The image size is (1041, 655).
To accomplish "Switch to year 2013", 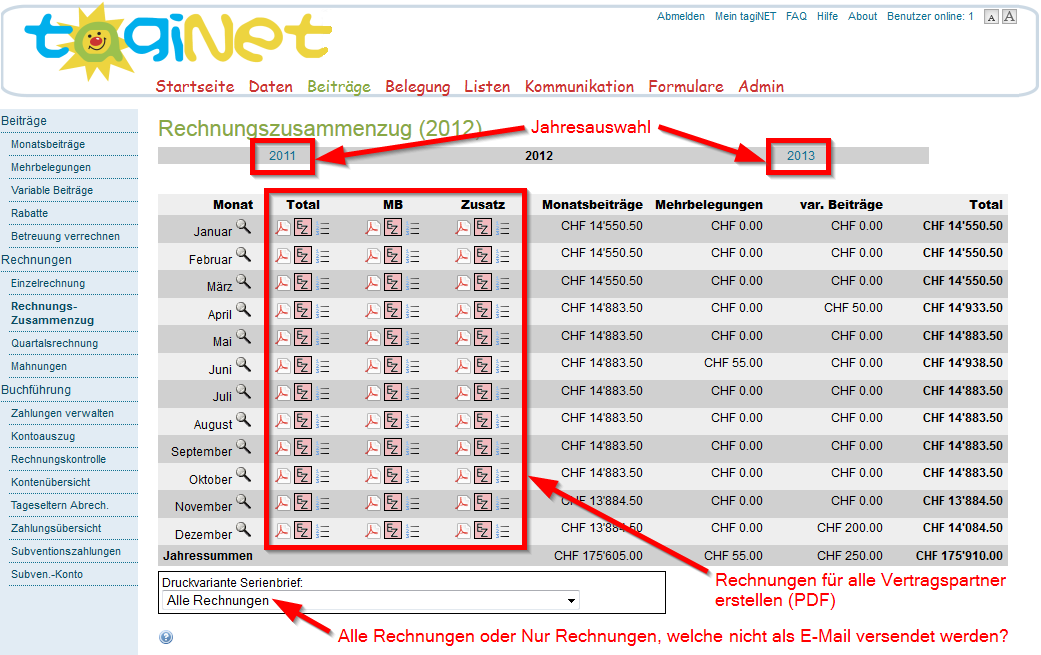I will point(800,156).
